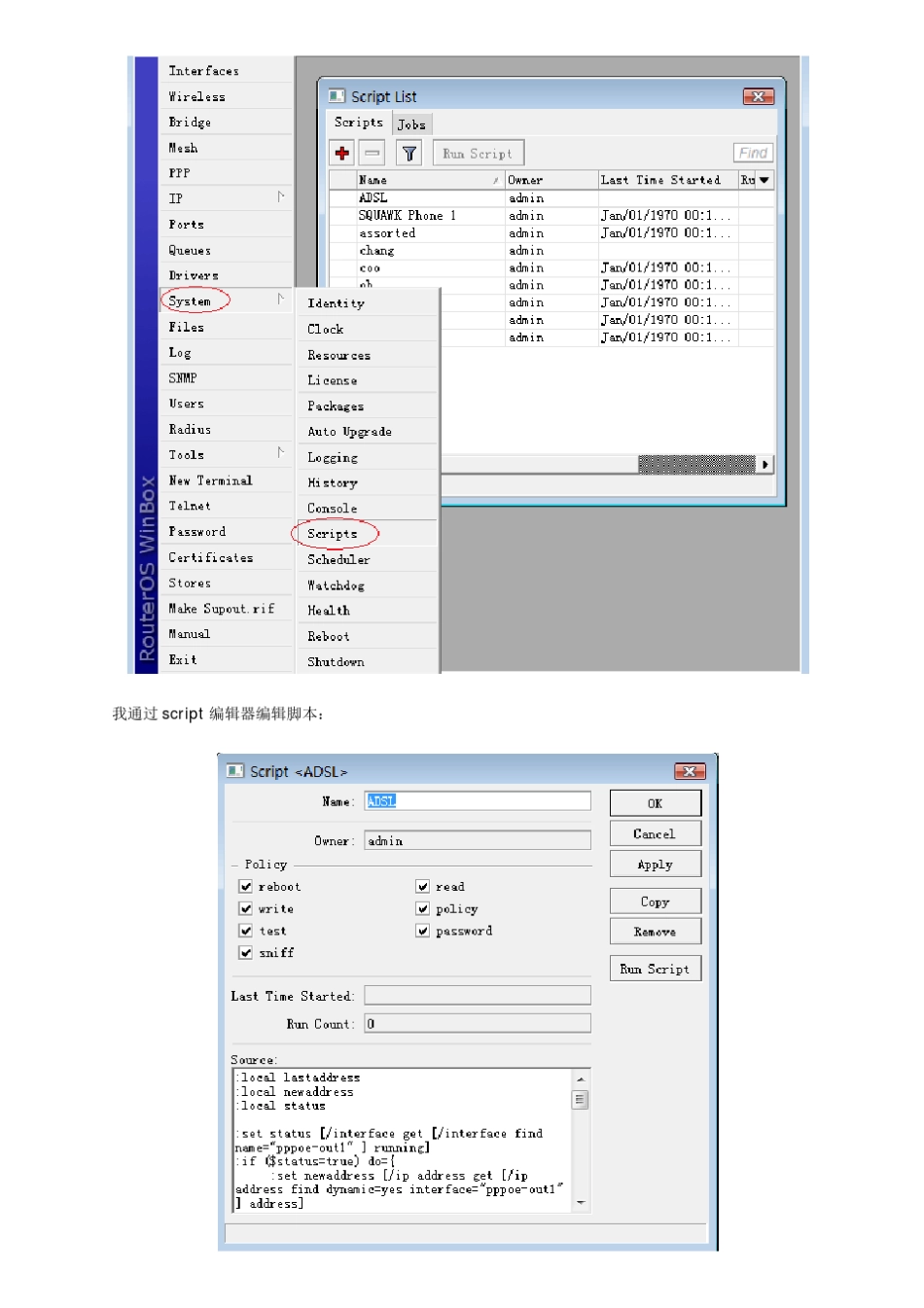Image resolution: width=924 pixels, height=1308 pixels.
Task: Open the Queues menu item
Action: (x=225, y=250)
